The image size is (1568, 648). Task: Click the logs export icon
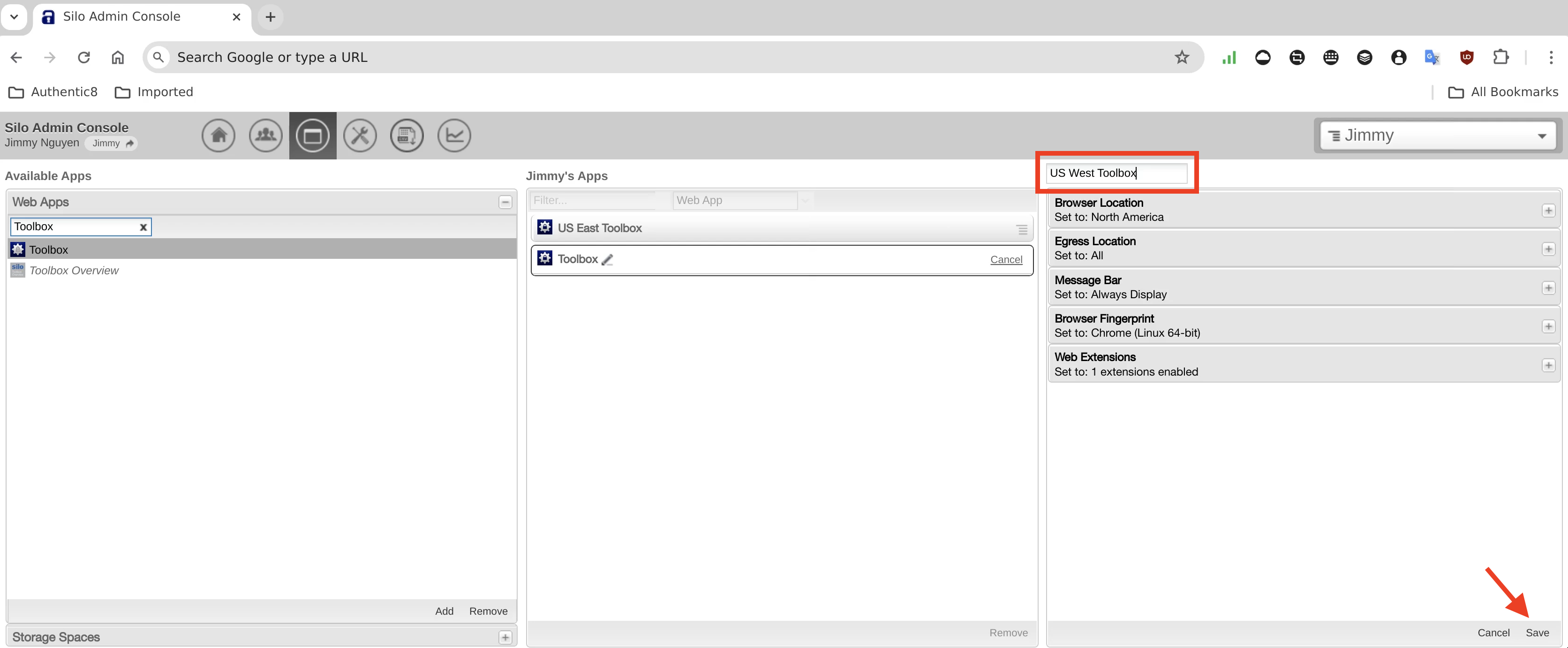point(407,135)
